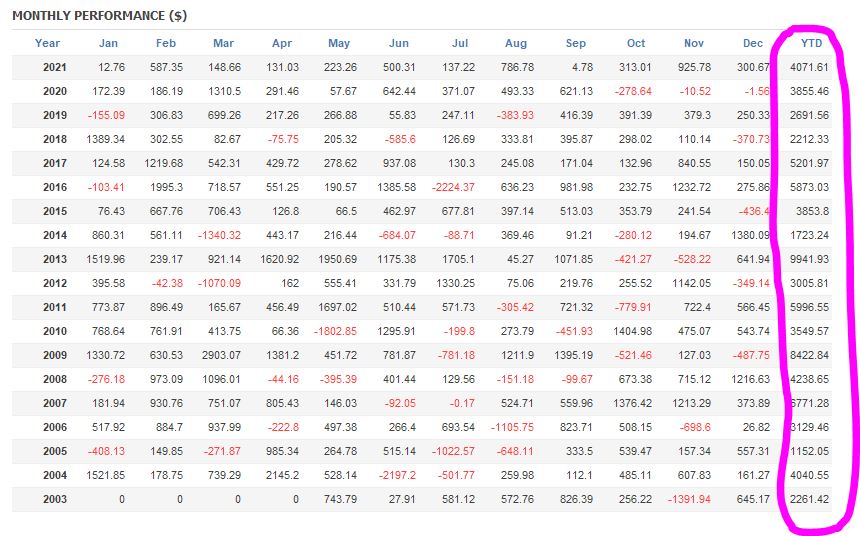Viewport: 860px width, 536px height.
Task: Click the 2009 YTD value 8422.84
Action: coord(808,355)
